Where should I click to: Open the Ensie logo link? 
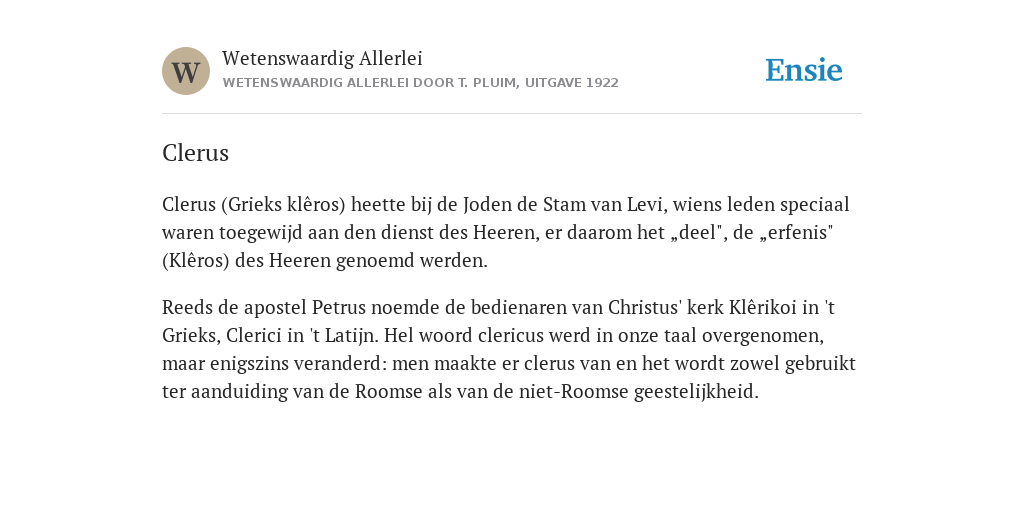[804, 70]
